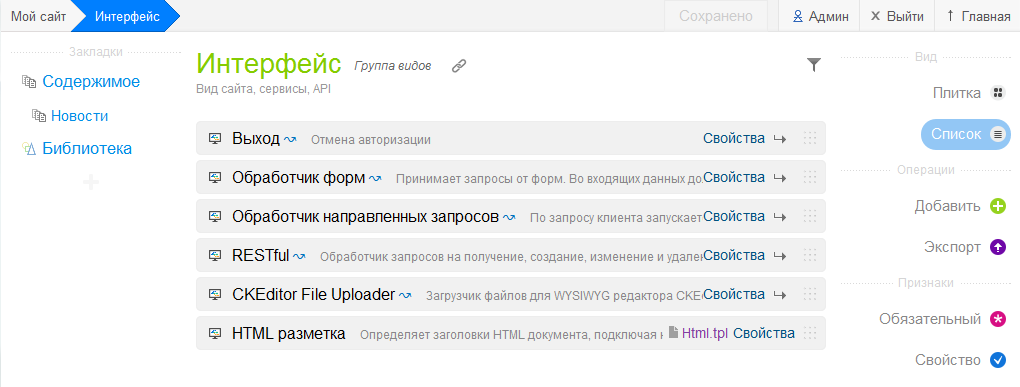Screen dimensions: 1020x387
Task: Click the drag handle dots of the RESTful row
Action: click(x=810, y=255)
